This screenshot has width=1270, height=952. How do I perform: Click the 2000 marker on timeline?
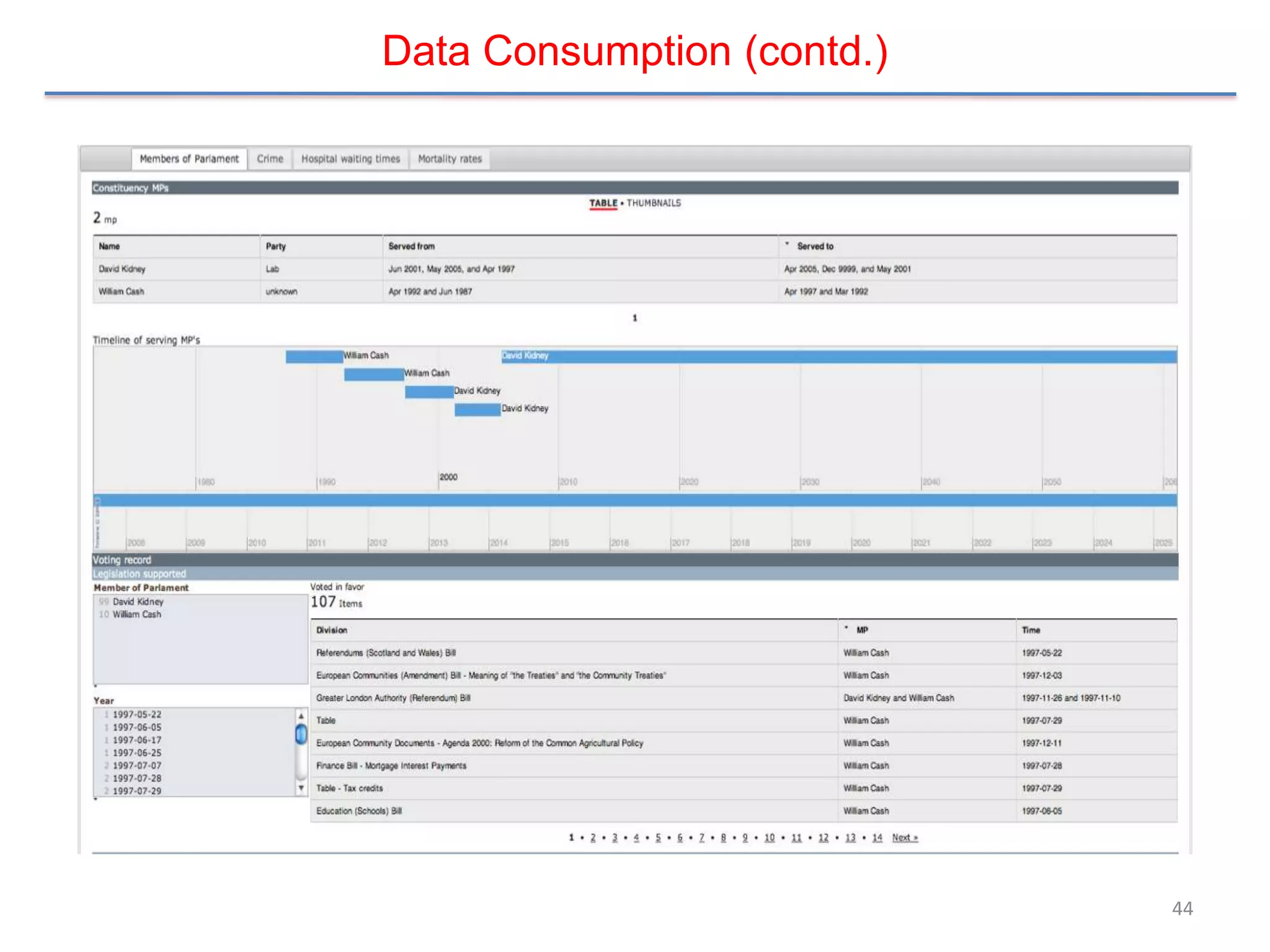click(448, 477)
